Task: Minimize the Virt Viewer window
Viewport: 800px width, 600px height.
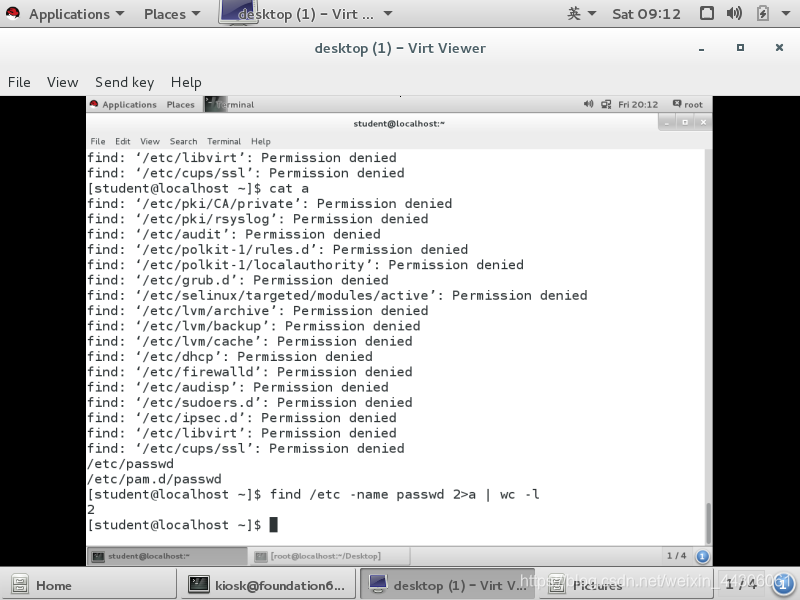Action: [702, 48]
